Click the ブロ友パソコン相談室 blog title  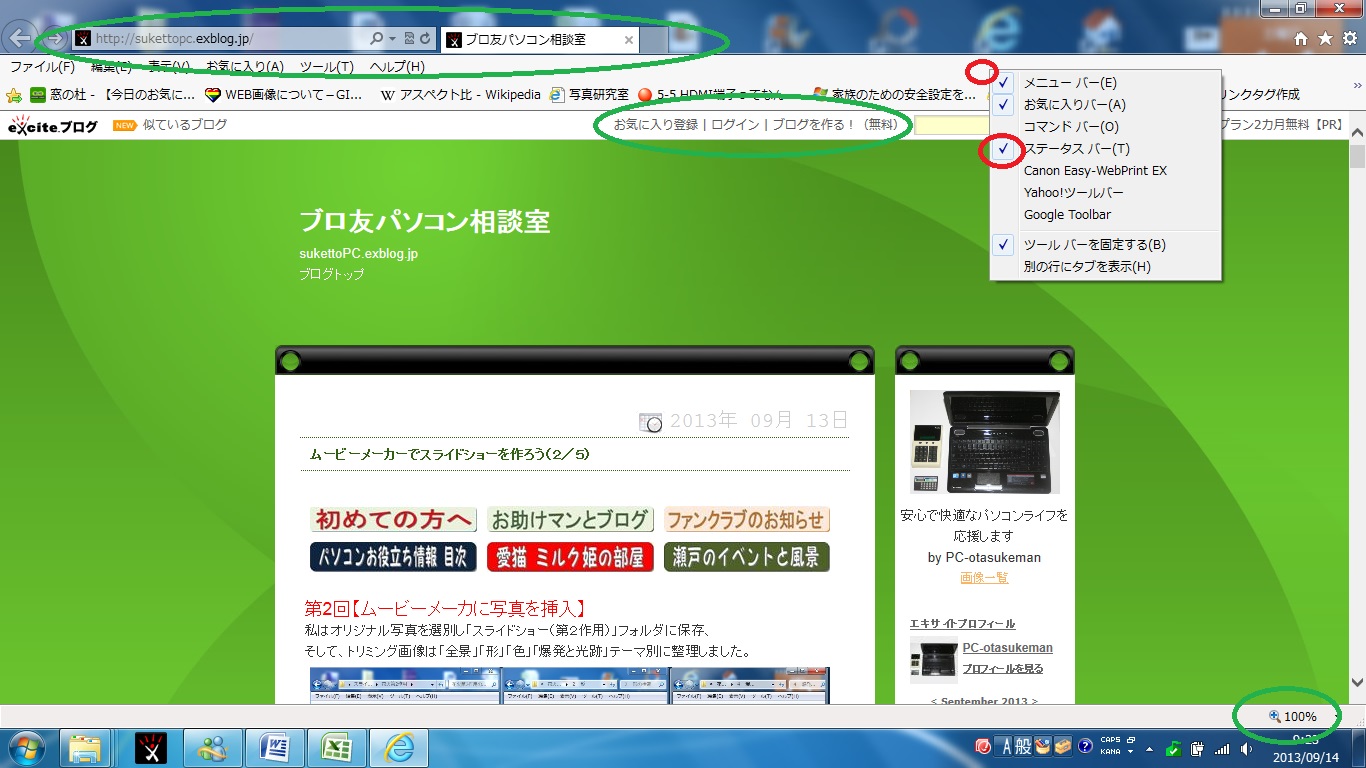(424, 222)
